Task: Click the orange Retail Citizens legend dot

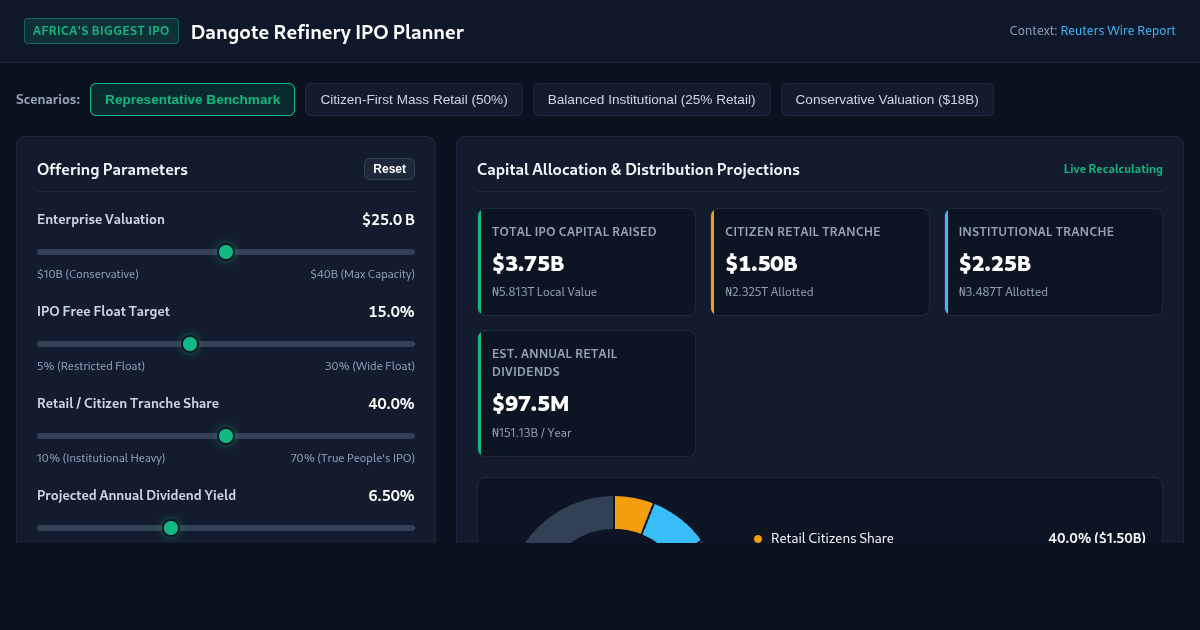Action: coord(758,539)
